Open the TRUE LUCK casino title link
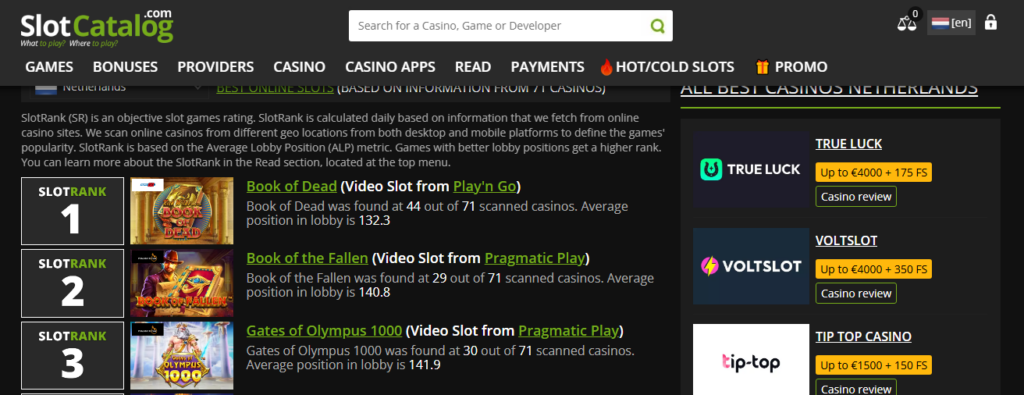This screenshot has width=1024, height=395. pyautogui.click(x=848, y=144)
